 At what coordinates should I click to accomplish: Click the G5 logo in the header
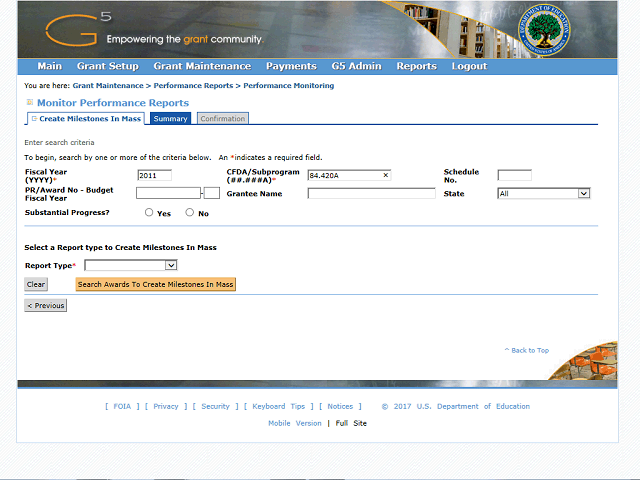point(78,29)
